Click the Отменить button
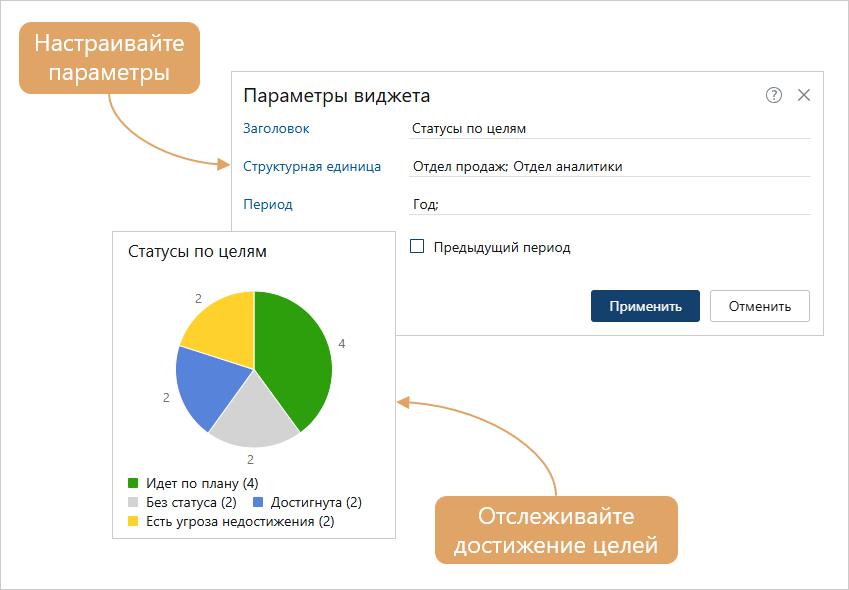 pyautogui.click(x=759, y=306)
